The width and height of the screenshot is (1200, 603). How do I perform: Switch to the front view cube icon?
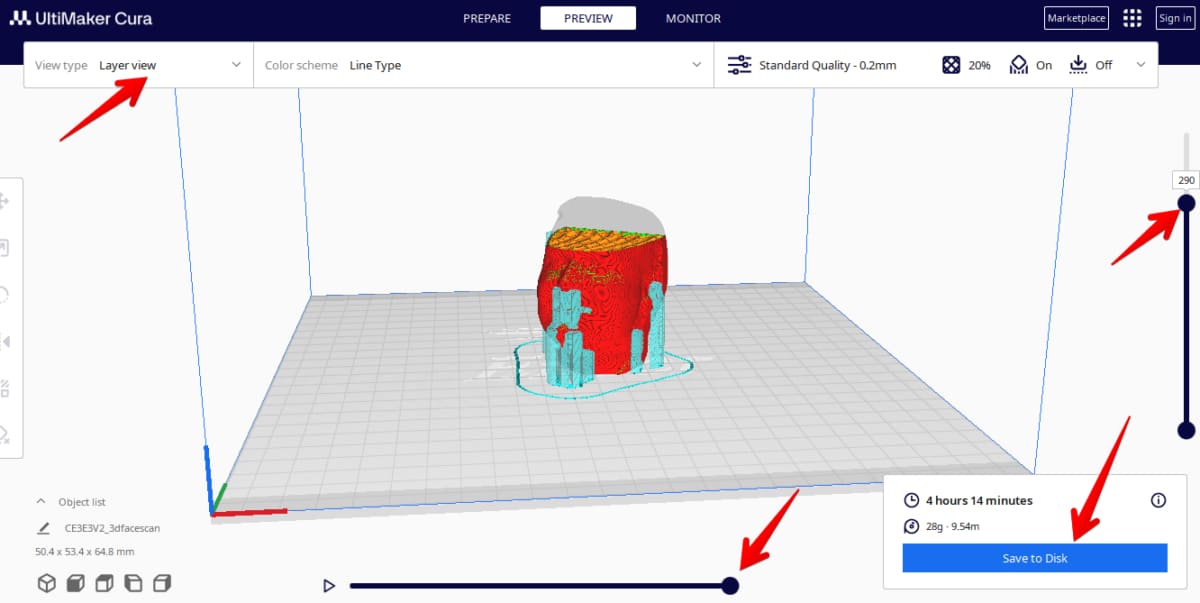(x=75, y=583)
